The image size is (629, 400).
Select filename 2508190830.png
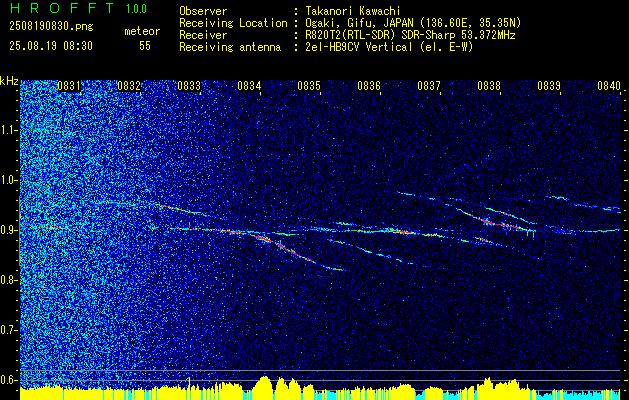51,27
